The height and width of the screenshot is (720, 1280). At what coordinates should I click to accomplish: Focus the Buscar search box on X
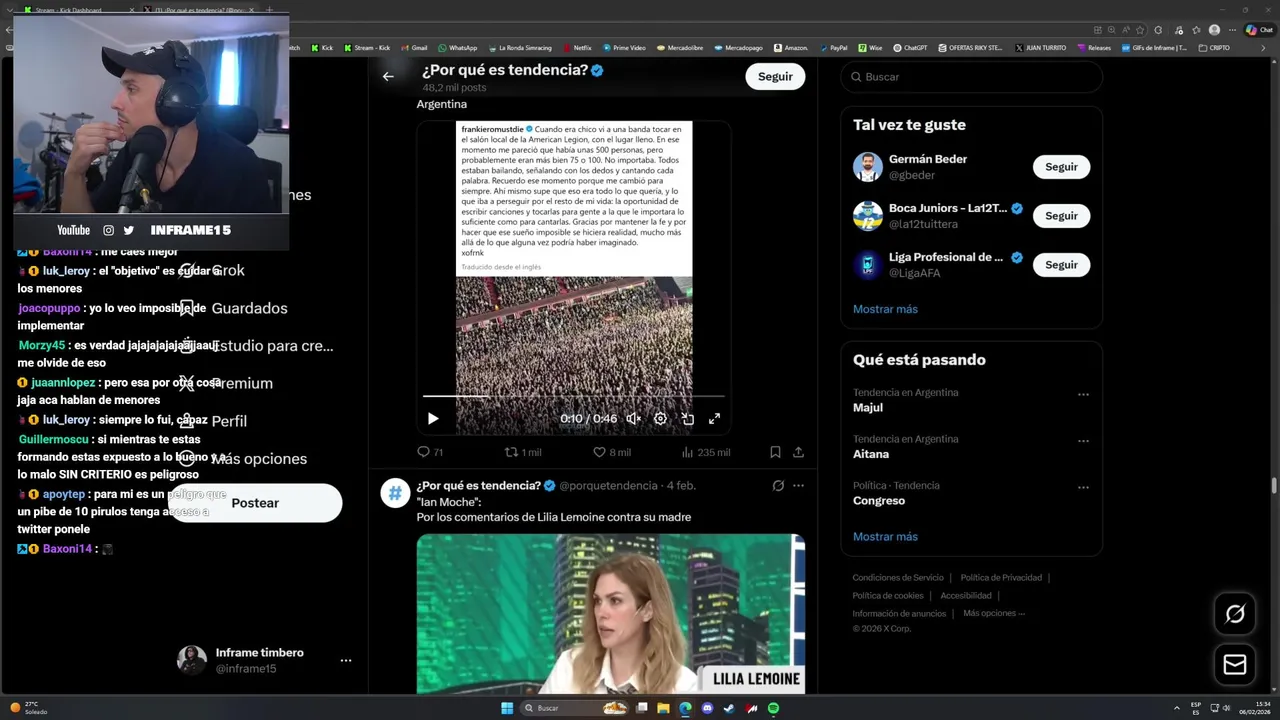971,77
